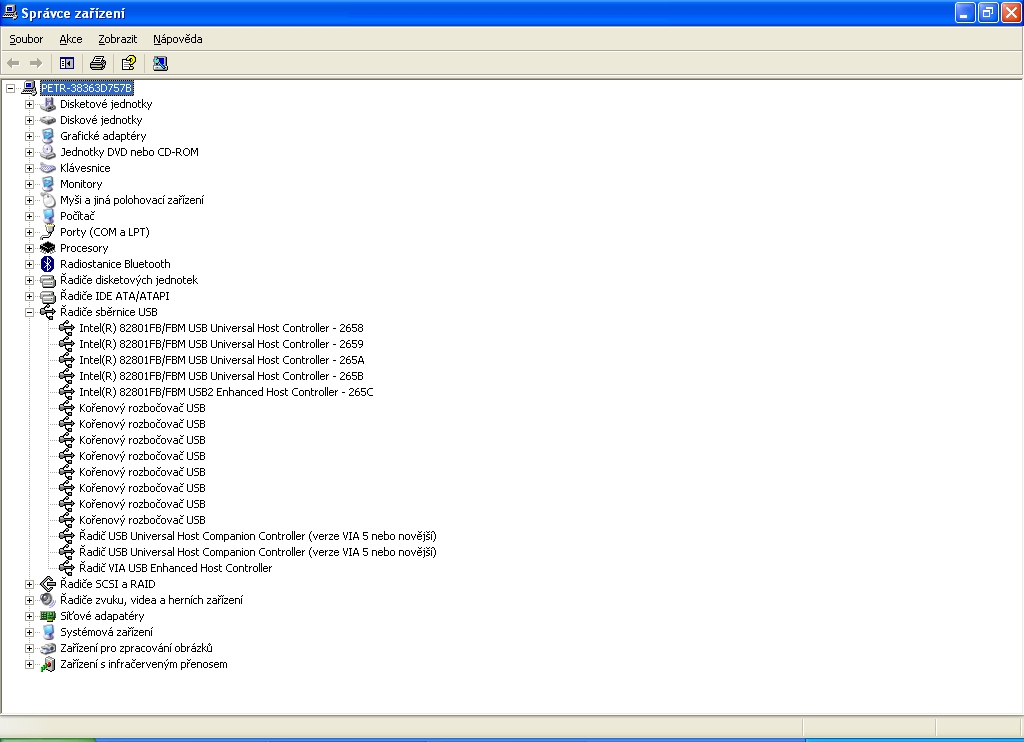Open the Properties help toolbar icon
This screenshot has width=1024, height=742.
point(129,63)
